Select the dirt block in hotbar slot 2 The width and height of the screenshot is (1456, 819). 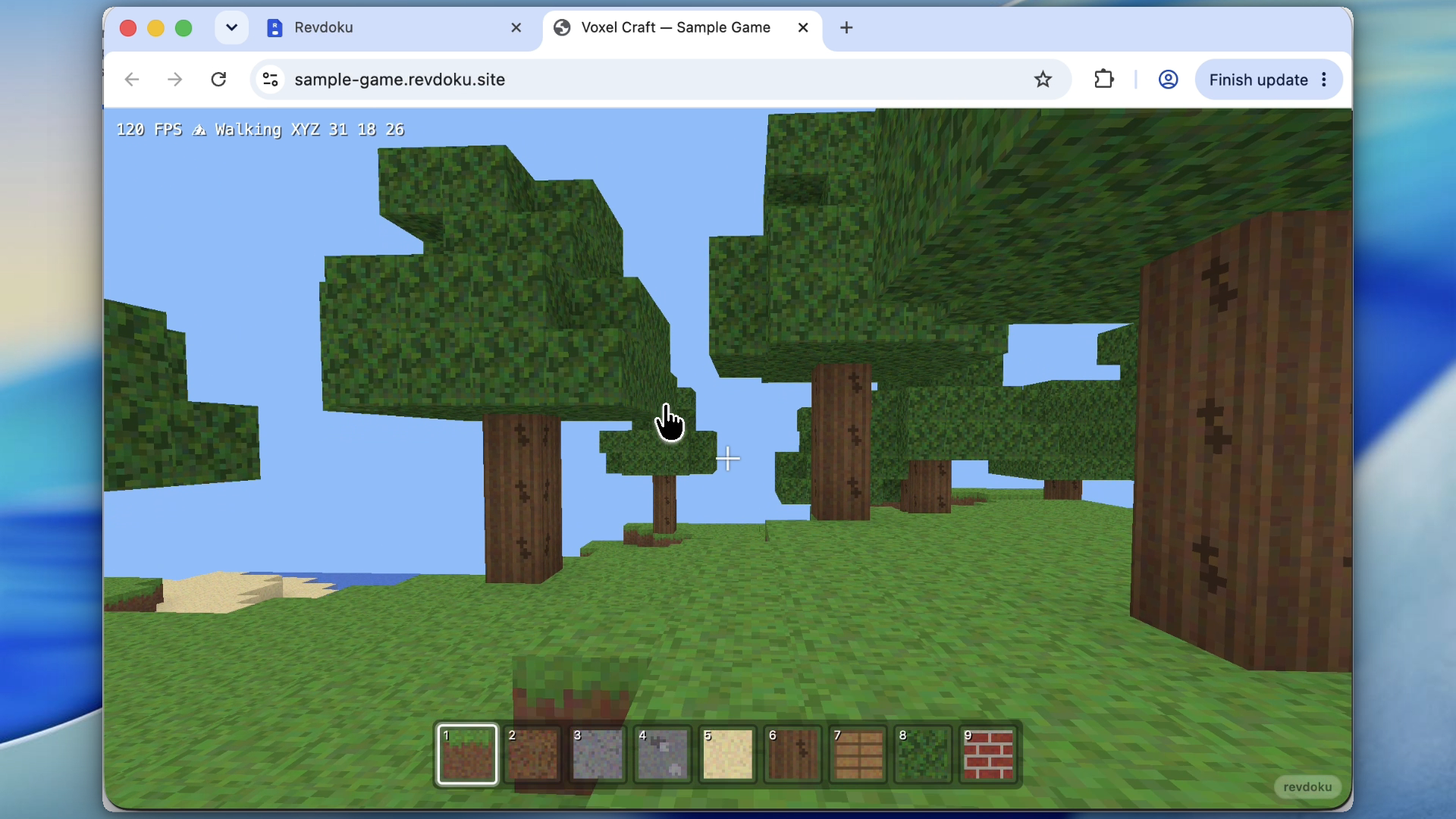532,755
